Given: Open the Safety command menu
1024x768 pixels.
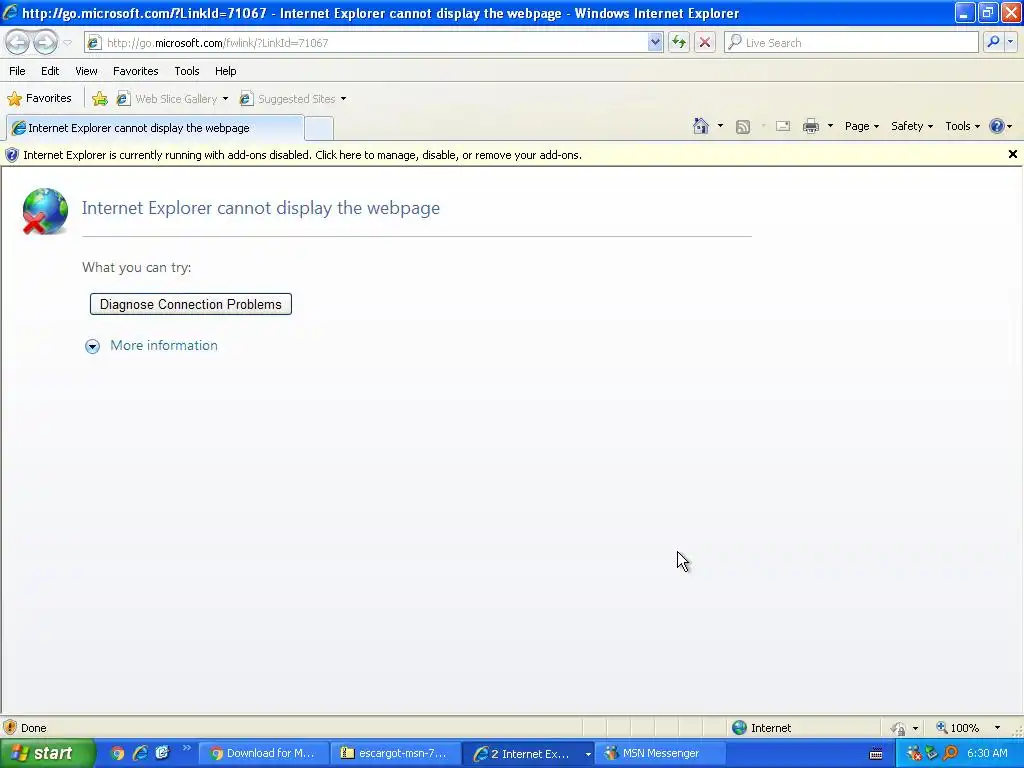Looking at the screenshot, I should pos(912,126).
